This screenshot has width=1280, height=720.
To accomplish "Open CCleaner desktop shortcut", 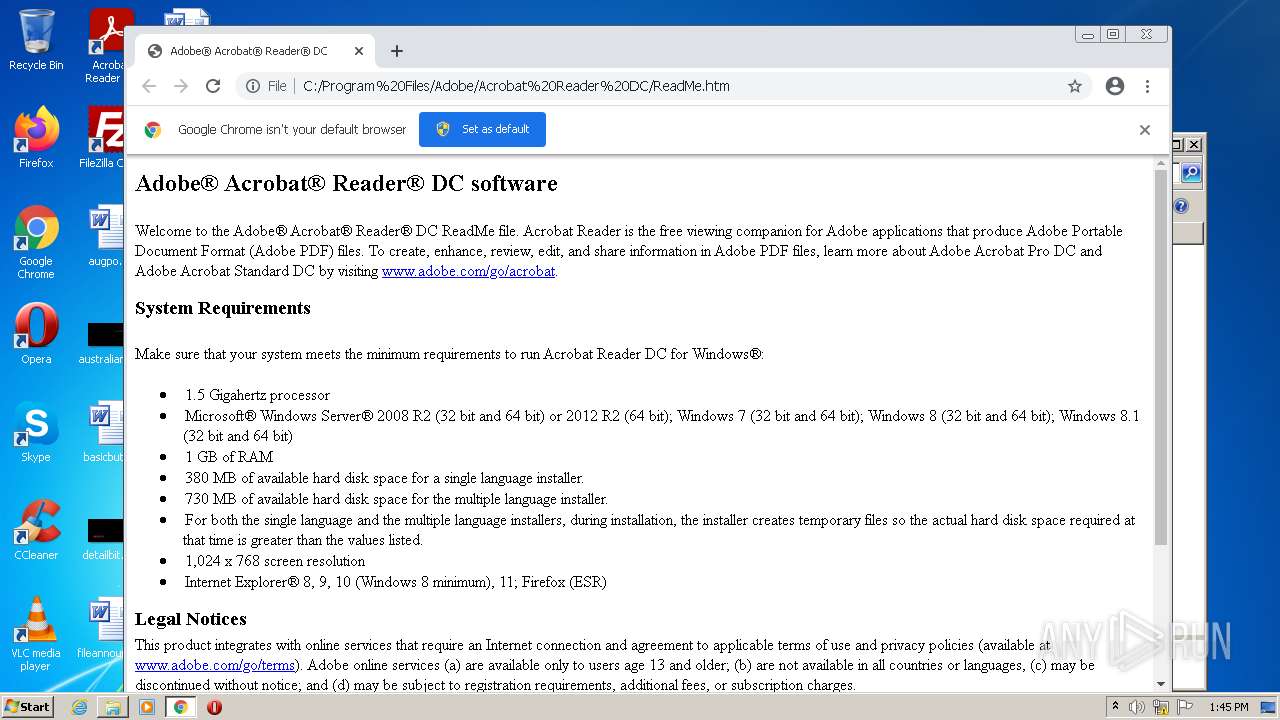I will pos(36,530).
